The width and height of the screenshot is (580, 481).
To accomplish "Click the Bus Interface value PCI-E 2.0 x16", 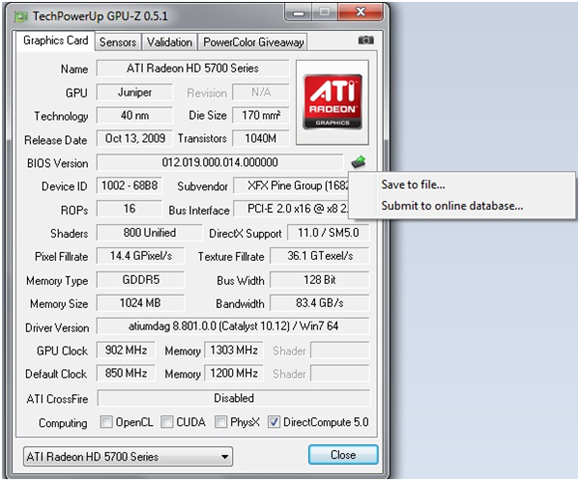I will click(291, 209).
